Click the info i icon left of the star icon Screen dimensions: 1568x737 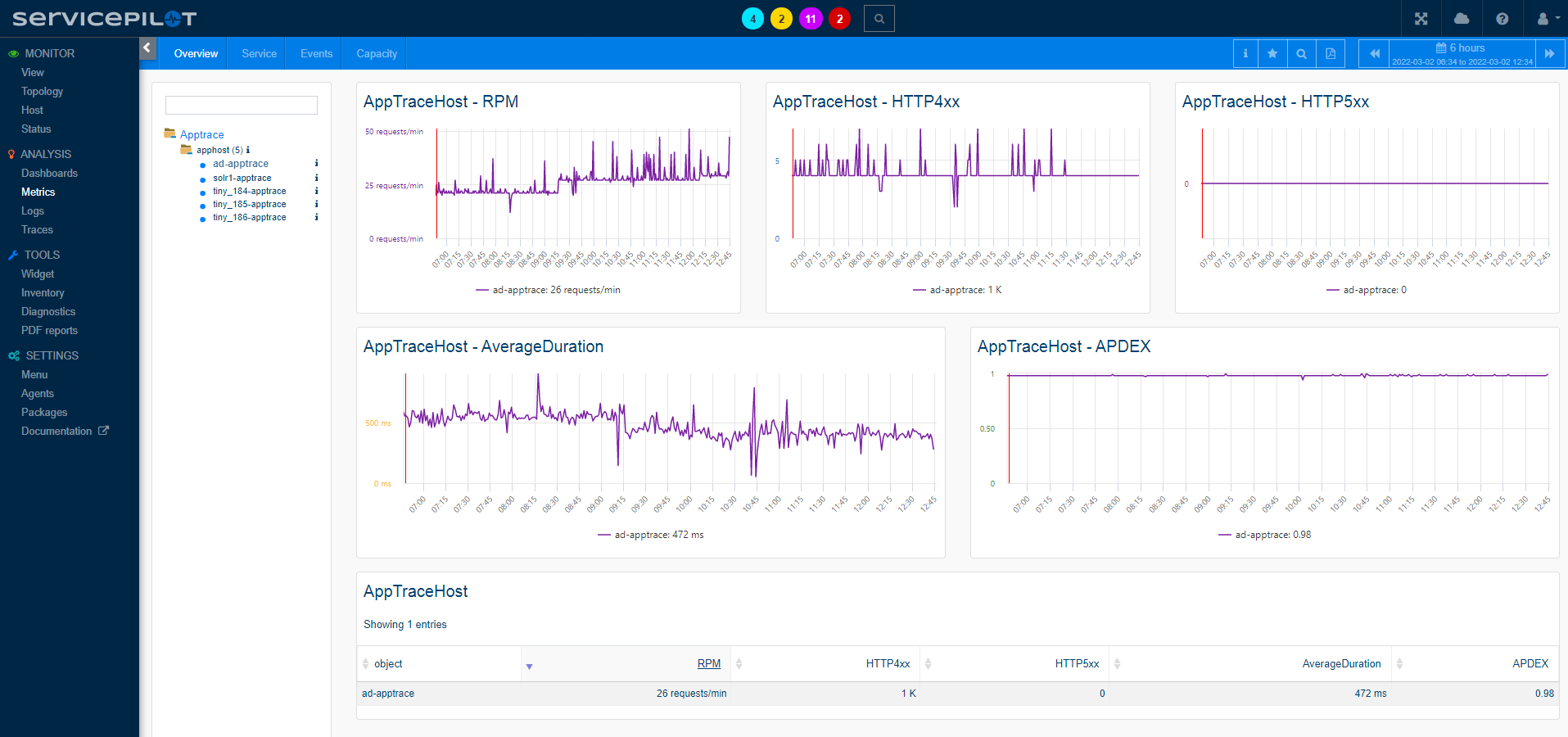click(x=1244, y=53)
